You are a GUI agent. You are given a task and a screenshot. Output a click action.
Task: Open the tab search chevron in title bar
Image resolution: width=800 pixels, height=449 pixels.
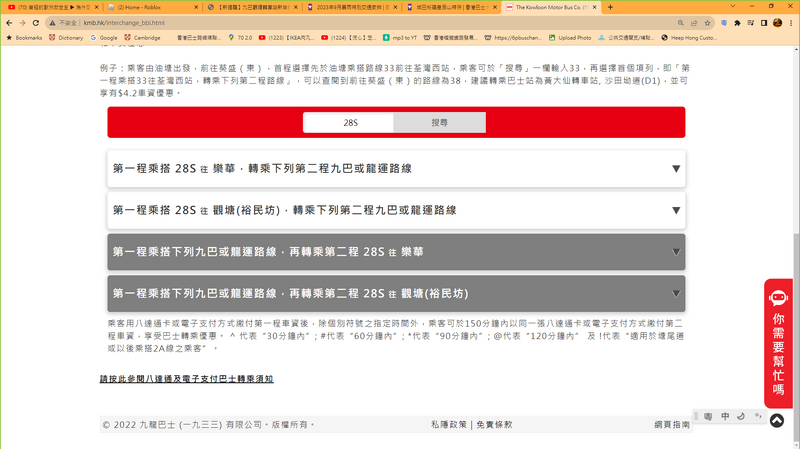[733, 7]
